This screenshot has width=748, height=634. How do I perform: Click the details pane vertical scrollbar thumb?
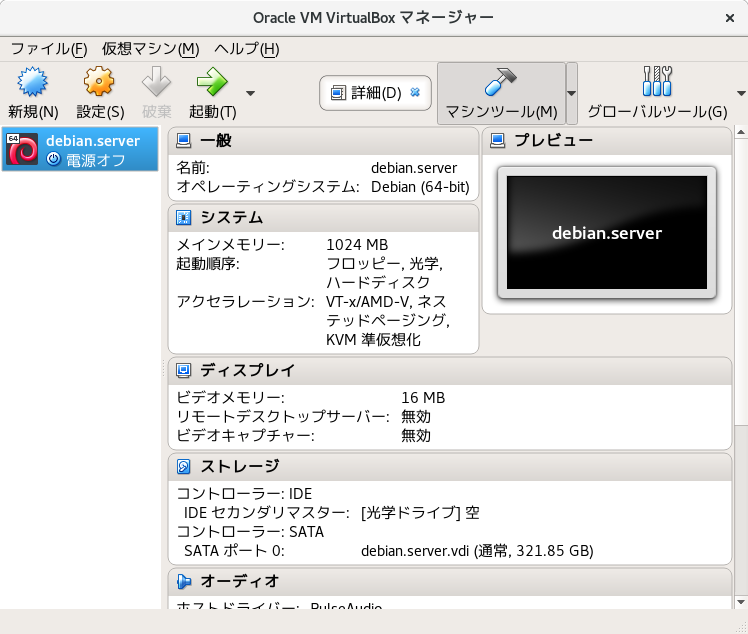(741, 281)
